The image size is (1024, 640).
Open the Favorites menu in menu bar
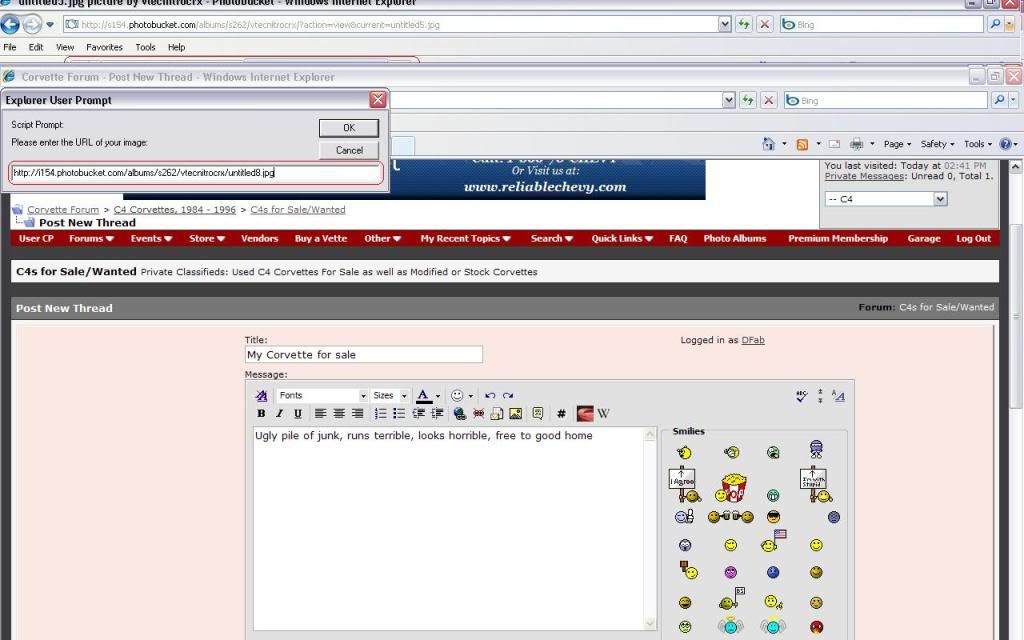click(104, 47)
